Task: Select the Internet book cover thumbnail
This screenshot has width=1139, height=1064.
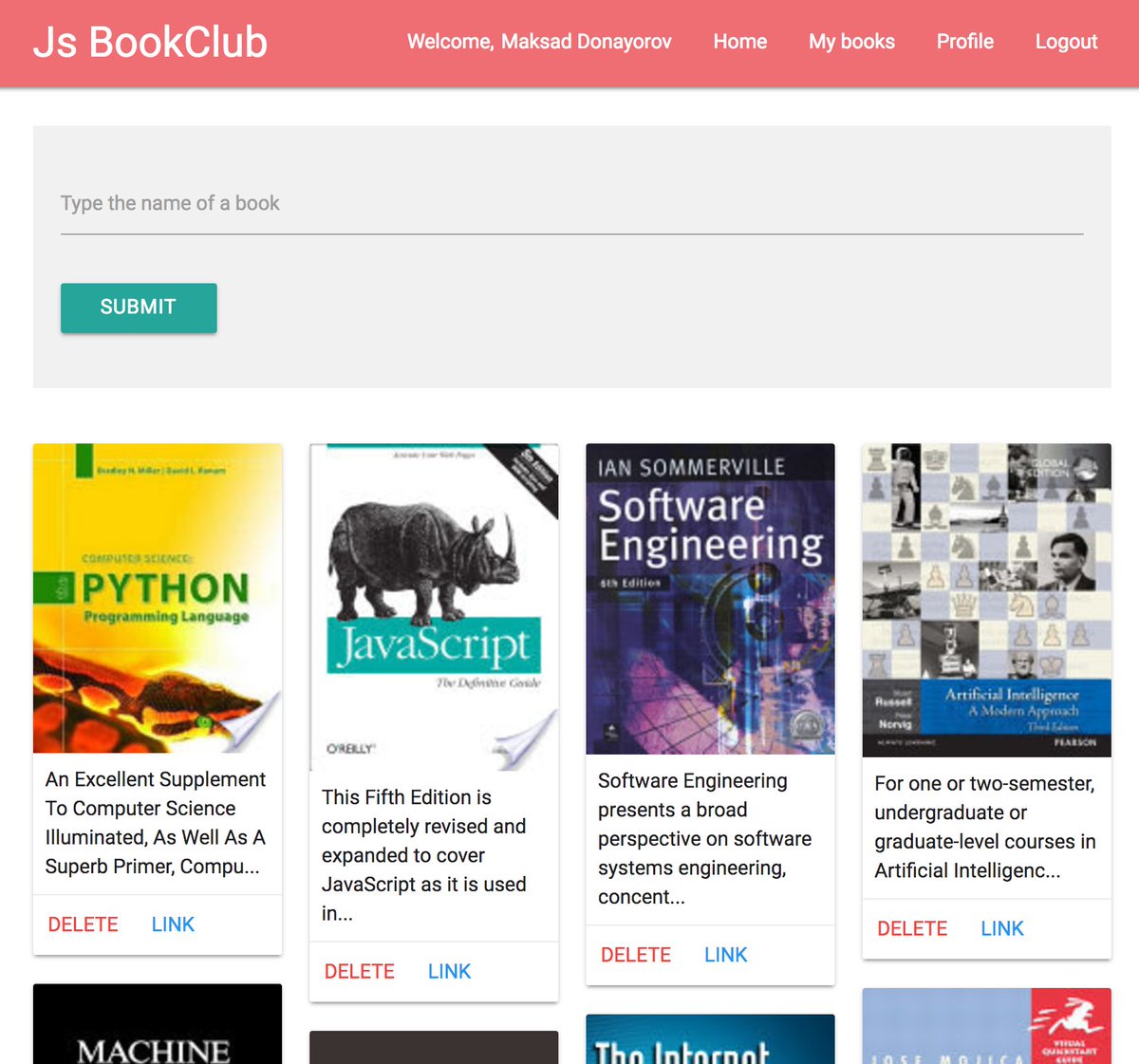Action: click(710, 1039)
